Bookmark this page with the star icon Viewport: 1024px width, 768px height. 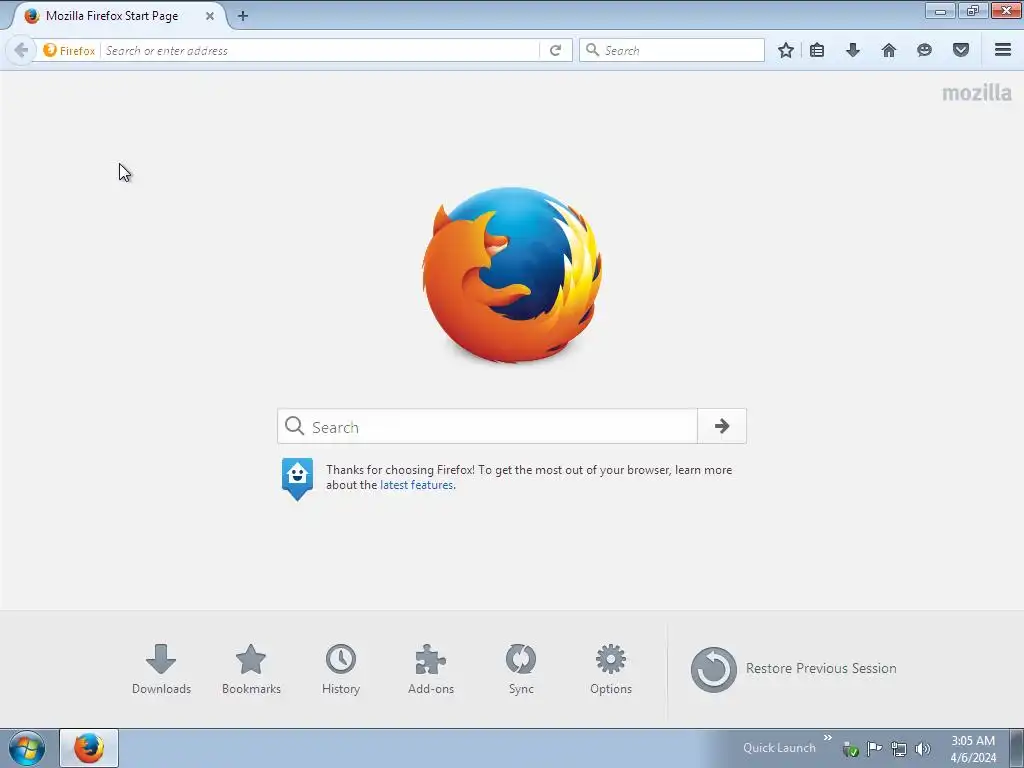tap(786, 50)
